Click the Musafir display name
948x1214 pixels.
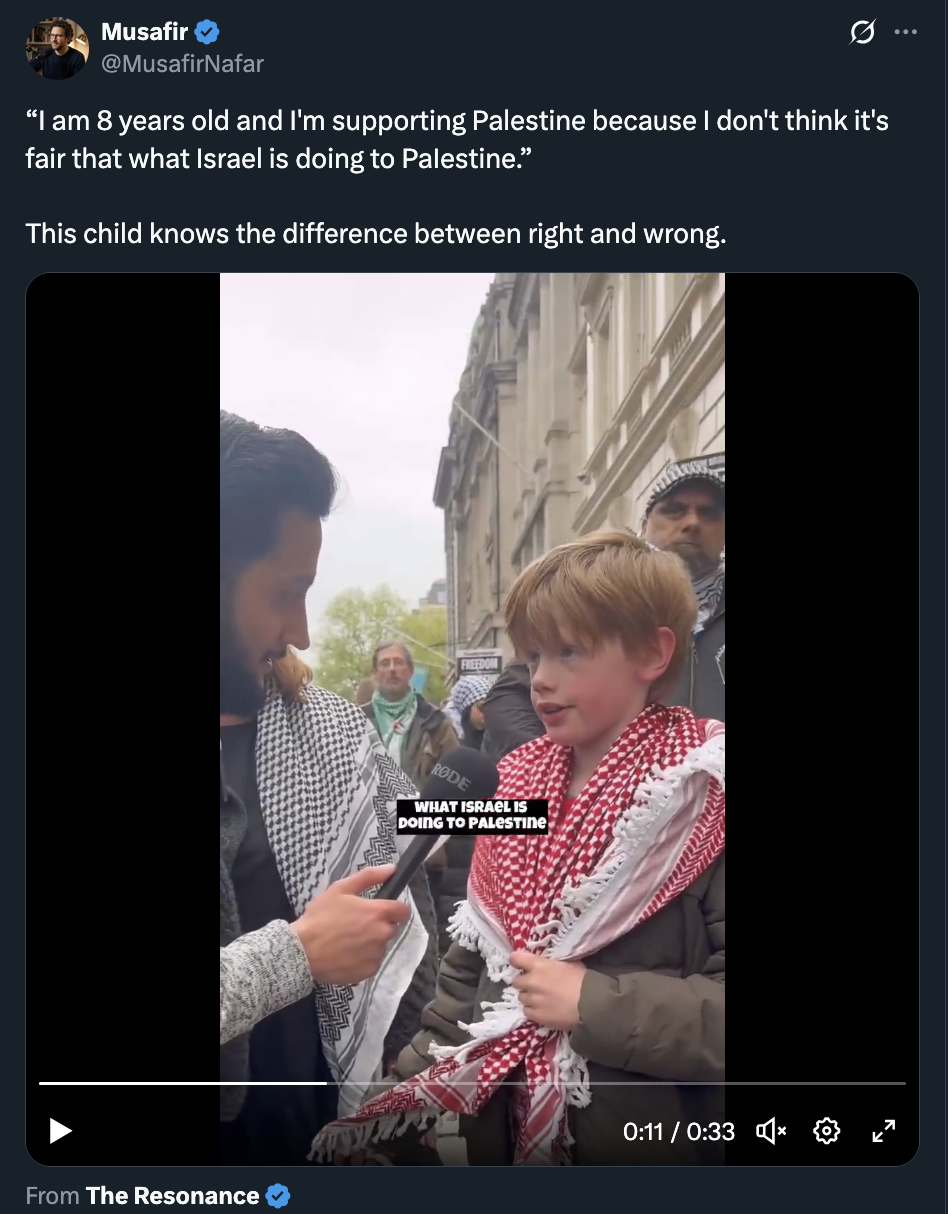[x=144, y=33]
